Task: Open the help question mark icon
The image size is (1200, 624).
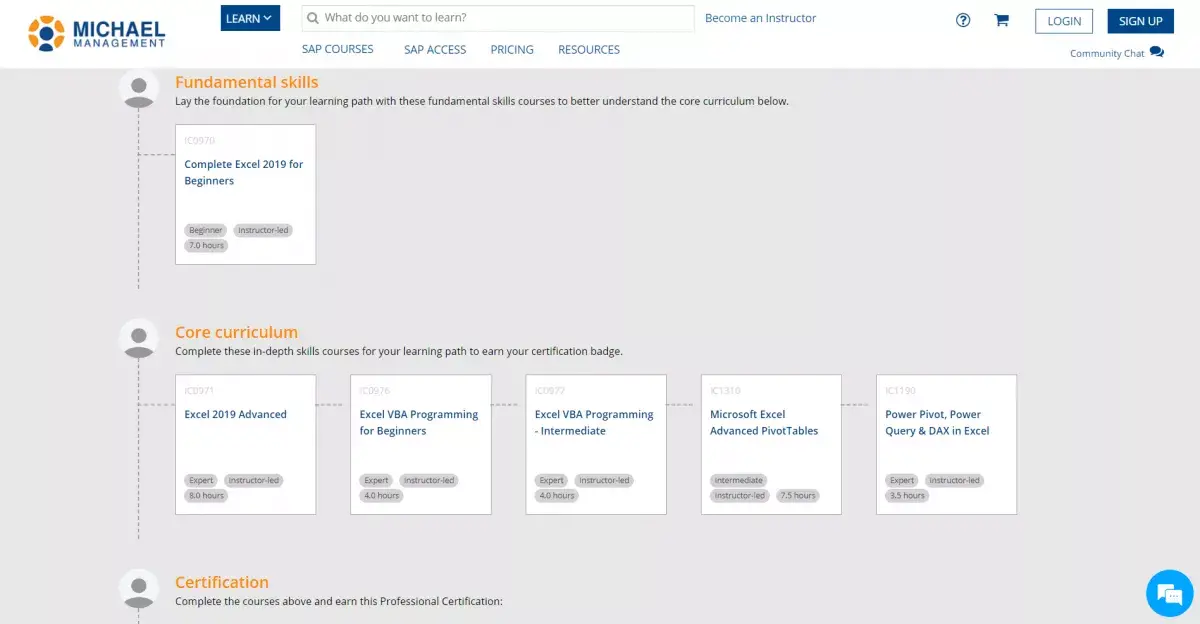Action: coord(963,20)
